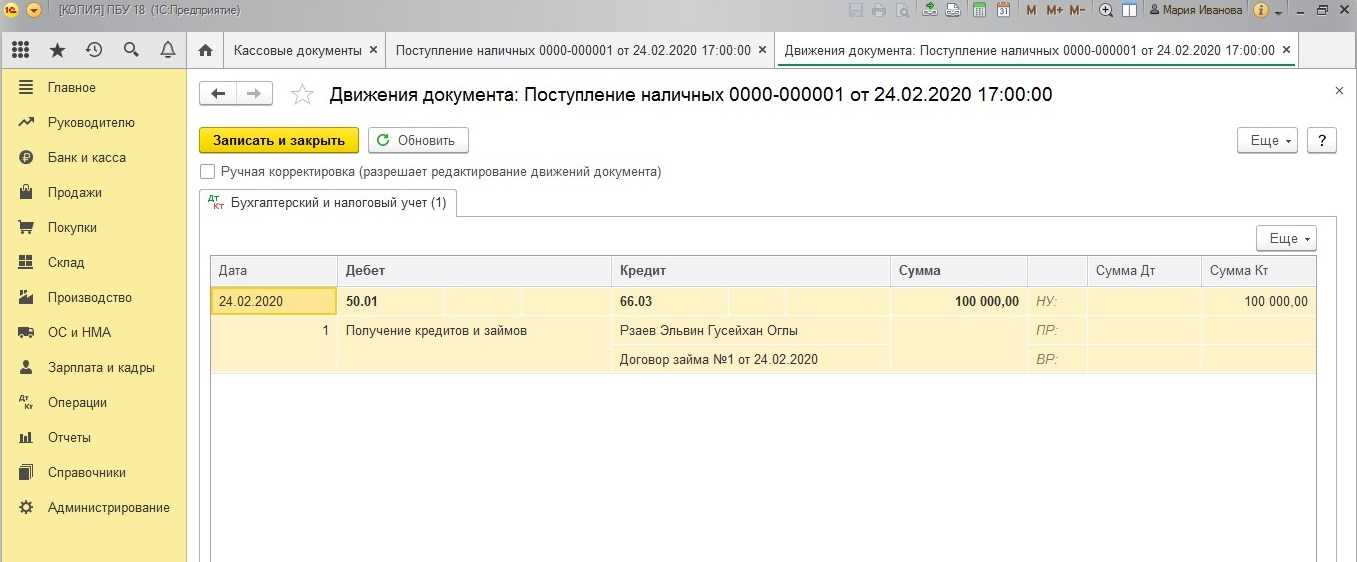This screenshot has height=562, width=1357.
Task: Switch to Поступление наличных document tab
Action: click(x=573, y=50)
